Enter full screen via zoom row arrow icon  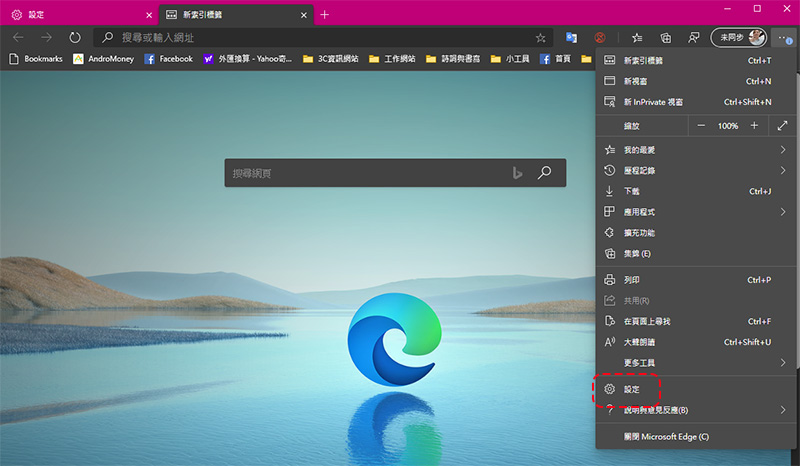(x=782, y=126)
